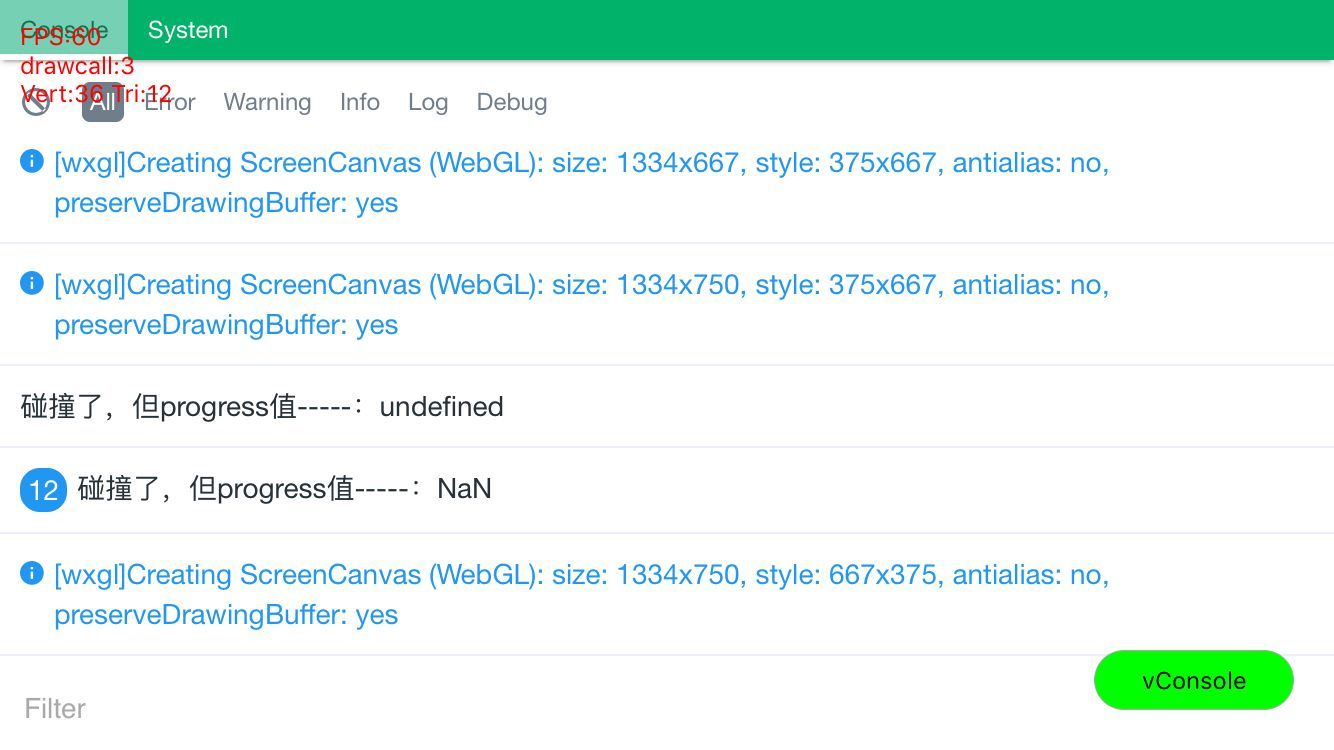Click the green vConsole button
Image resolution: width=1334 pixels, height=750 pixels.
[1194, 681]
